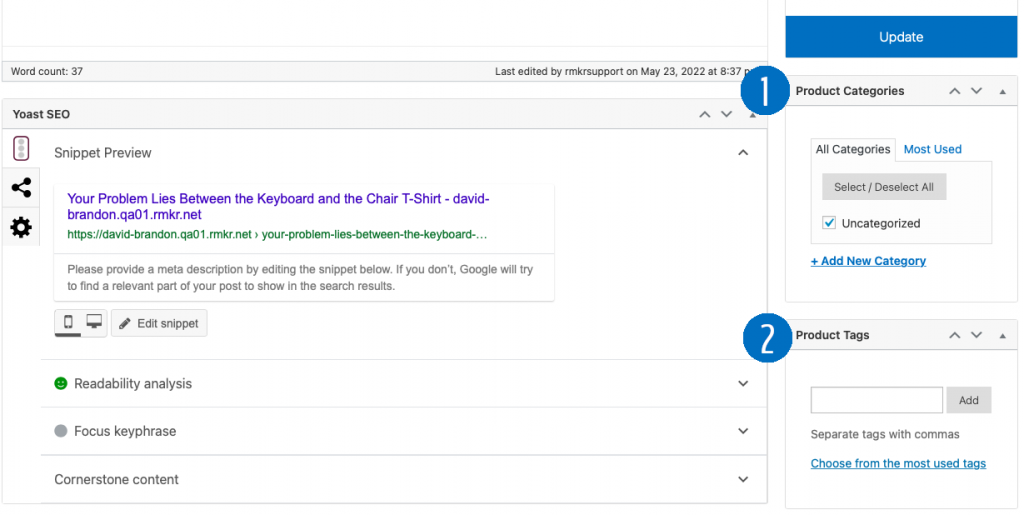The width and height of the screenshot is (1024, 515).
Task: Move Yoast SEO panel down
Action: (727, 114)
